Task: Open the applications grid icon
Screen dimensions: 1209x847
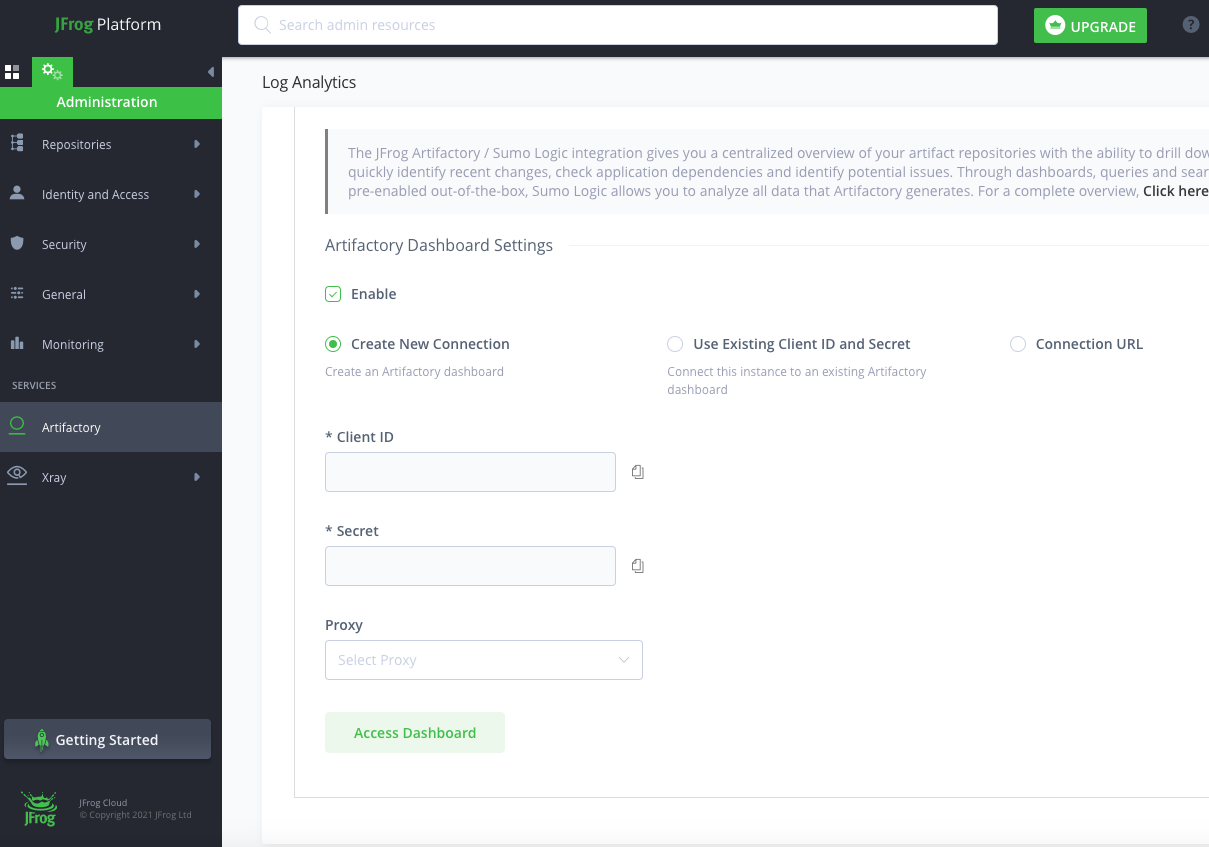Action: (x=13, y=71)
